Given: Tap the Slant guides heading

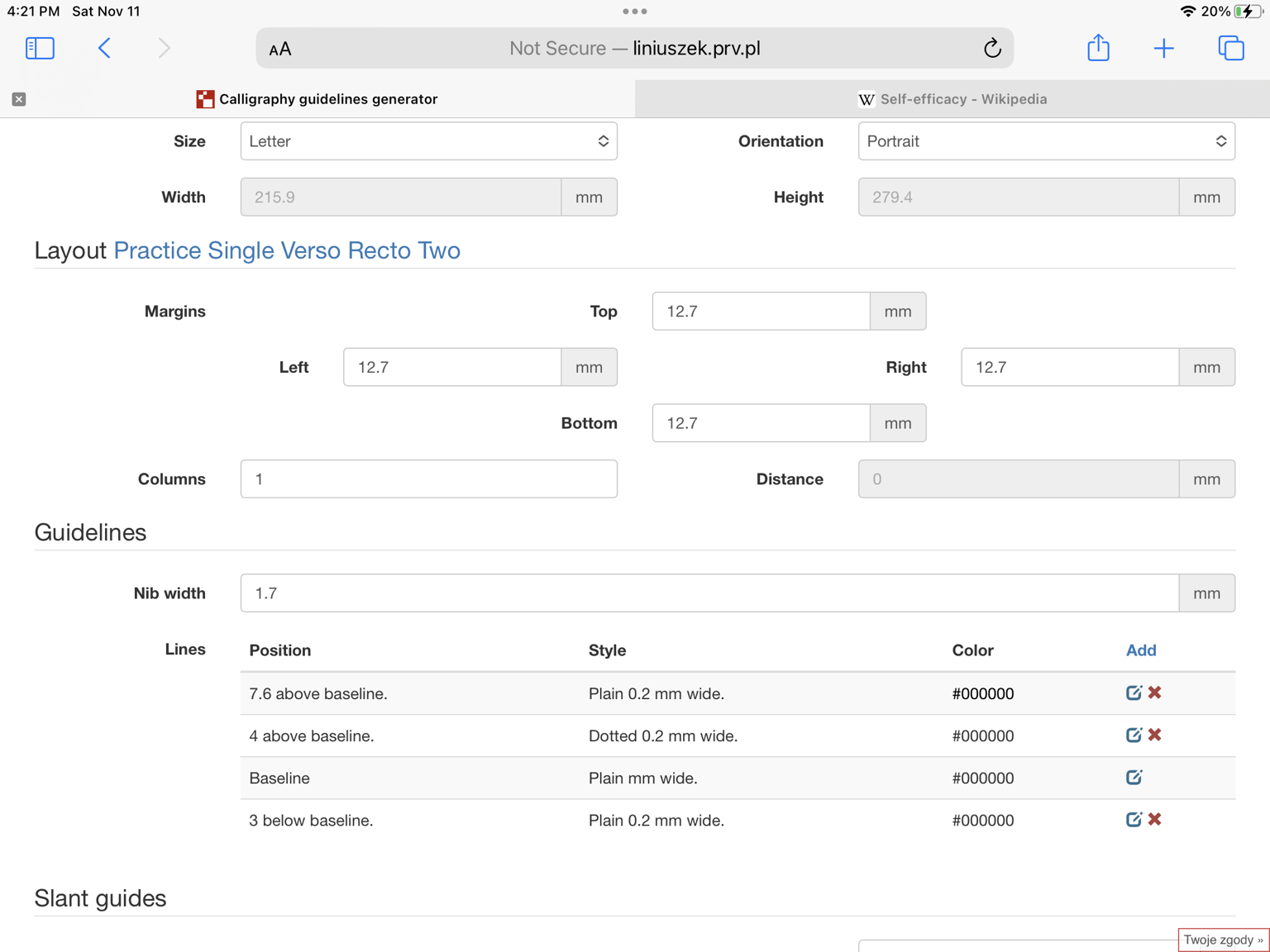Looking at the screenshot, I should (x=100, y=898).
